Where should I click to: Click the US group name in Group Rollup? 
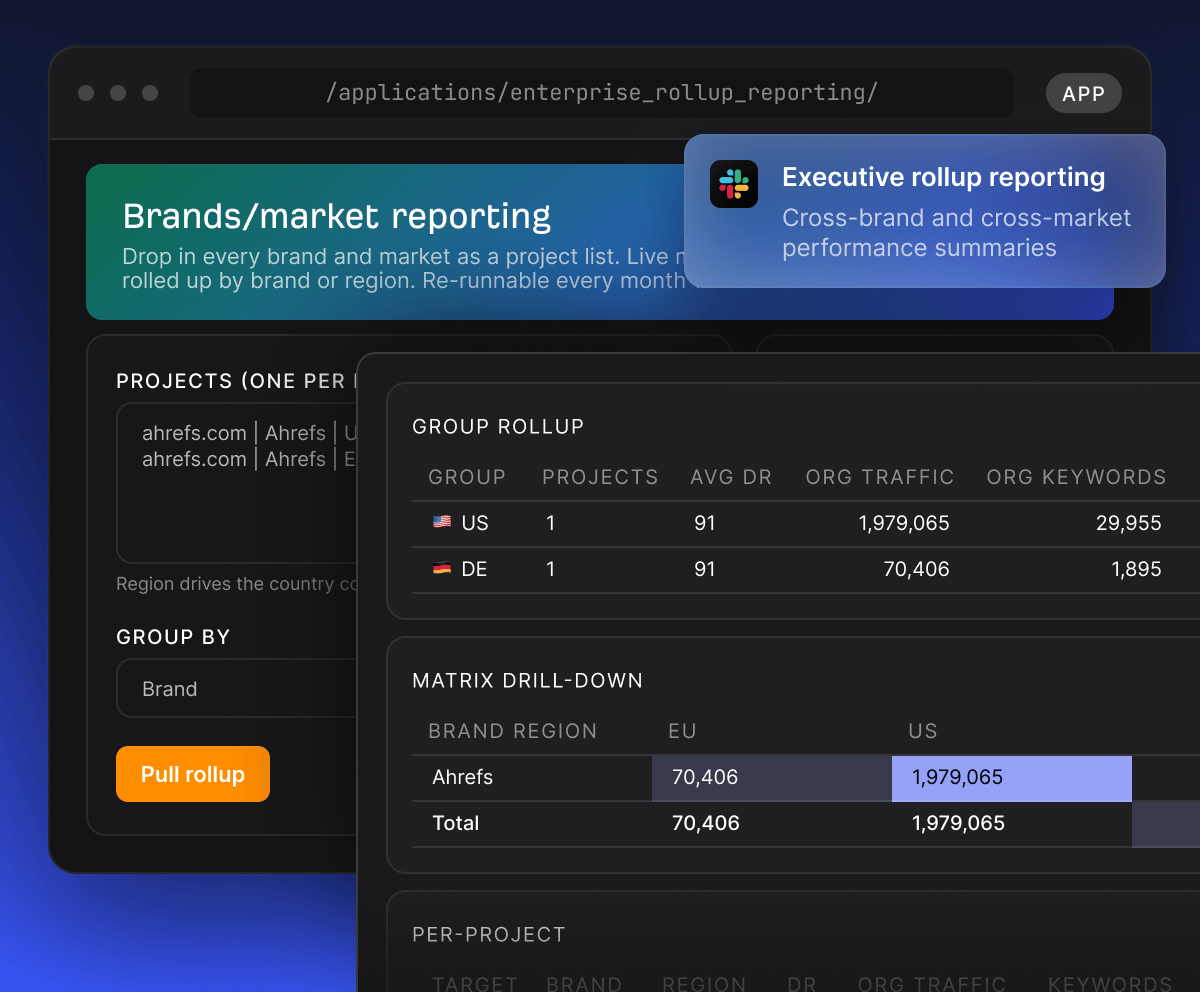(475, 523)
